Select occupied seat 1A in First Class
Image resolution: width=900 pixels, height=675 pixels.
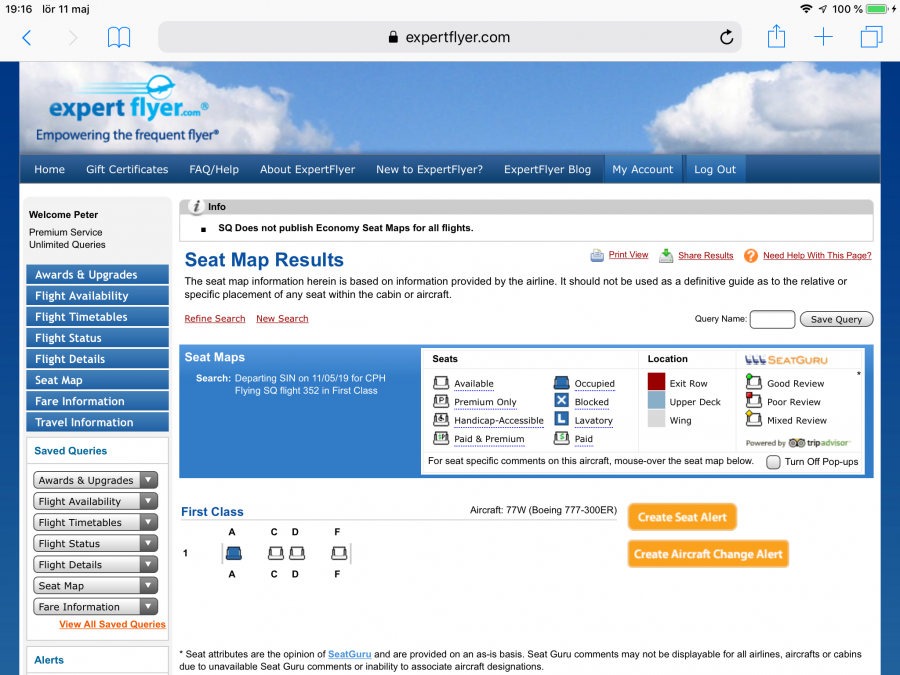[233, 553]
